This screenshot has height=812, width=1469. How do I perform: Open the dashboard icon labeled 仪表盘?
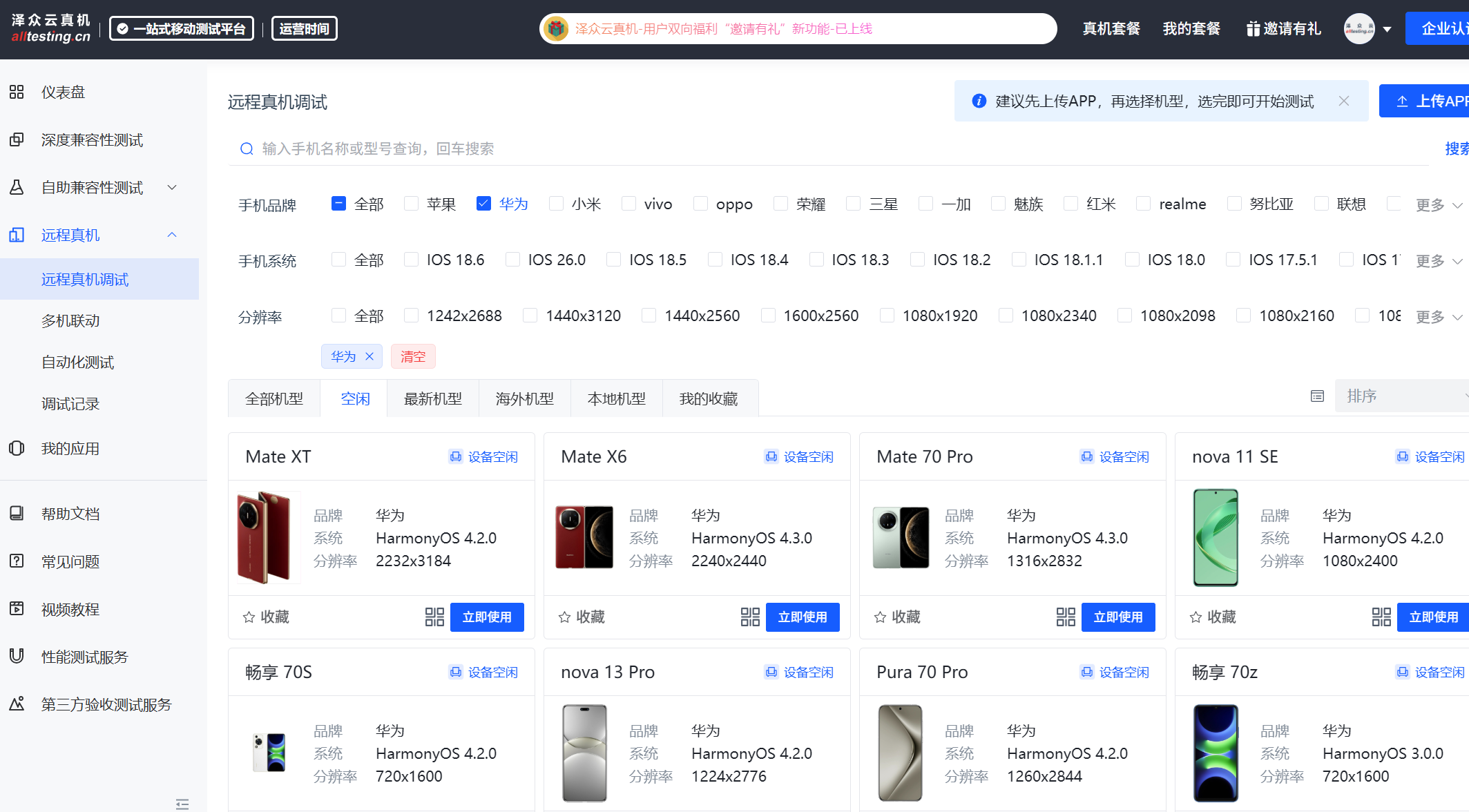17,92
